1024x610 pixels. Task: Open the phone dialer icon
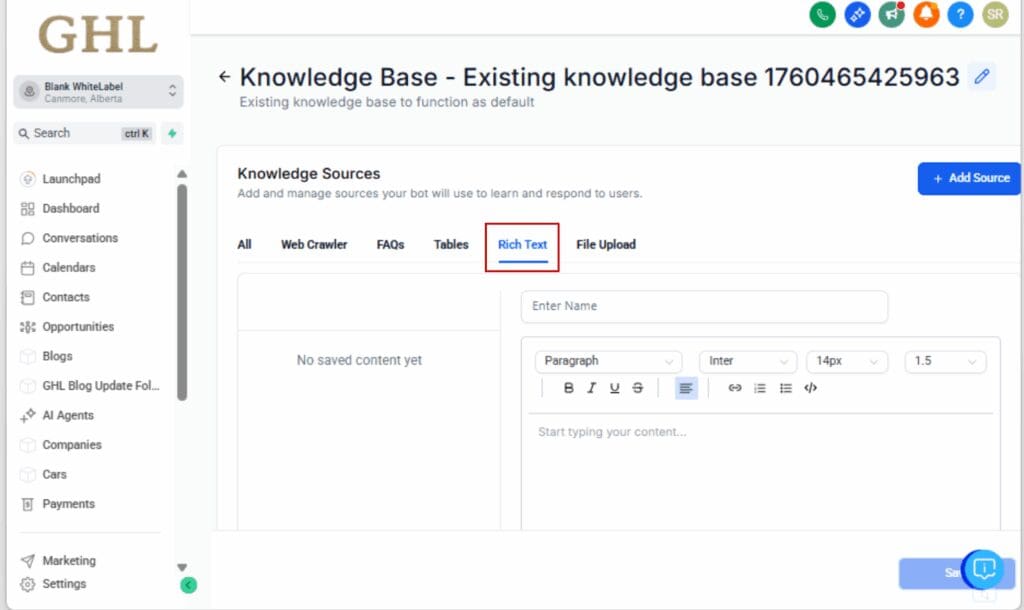[x=822, y=14]
